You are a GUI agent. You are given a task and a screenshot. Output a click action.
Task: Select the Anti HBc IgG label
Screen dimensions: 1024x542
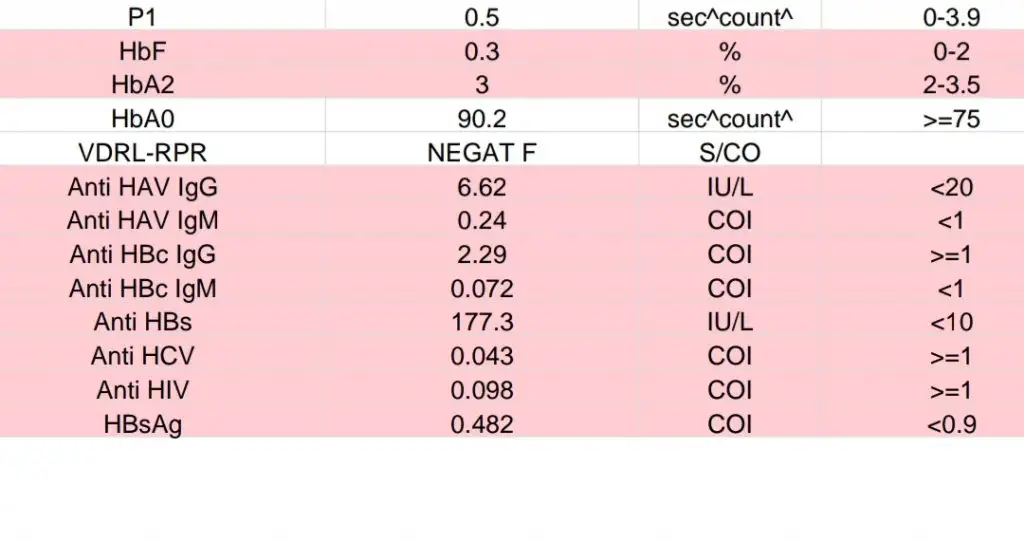point(142,255)
